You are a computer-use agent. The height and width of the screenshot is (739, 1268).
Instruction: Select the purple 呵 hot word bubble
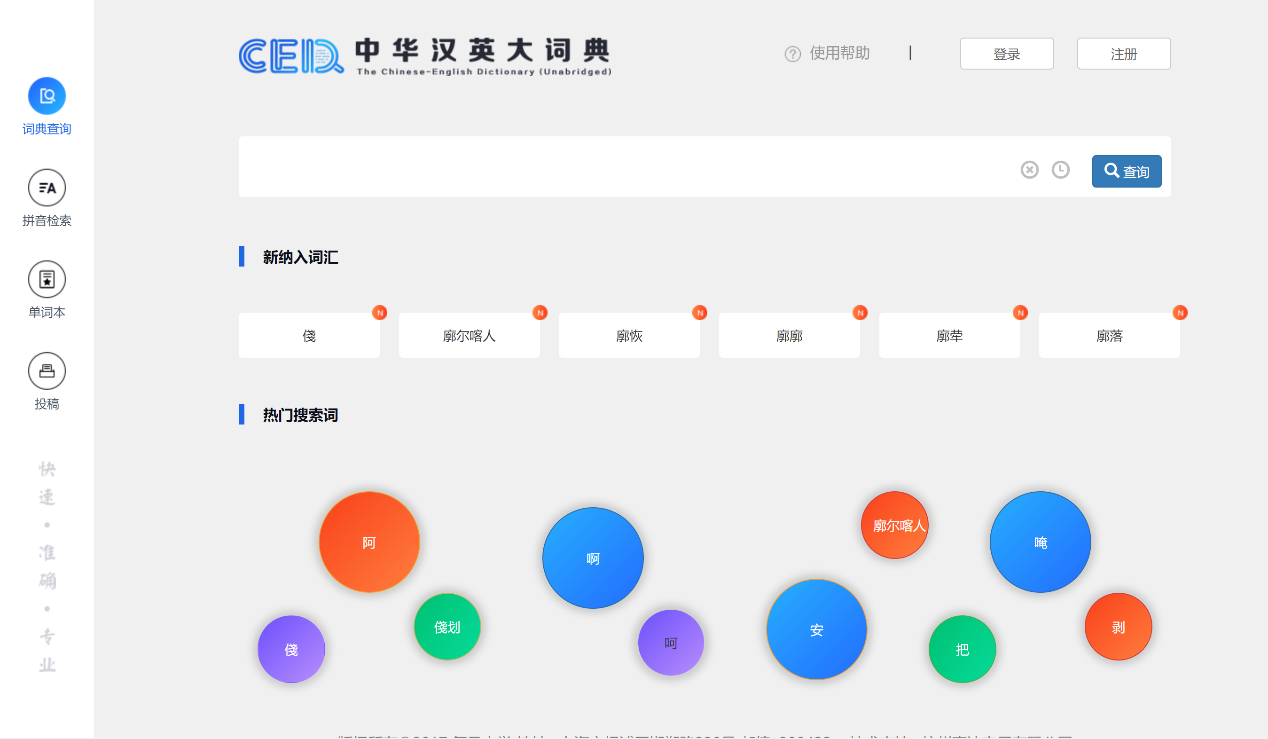coord(671,643)
